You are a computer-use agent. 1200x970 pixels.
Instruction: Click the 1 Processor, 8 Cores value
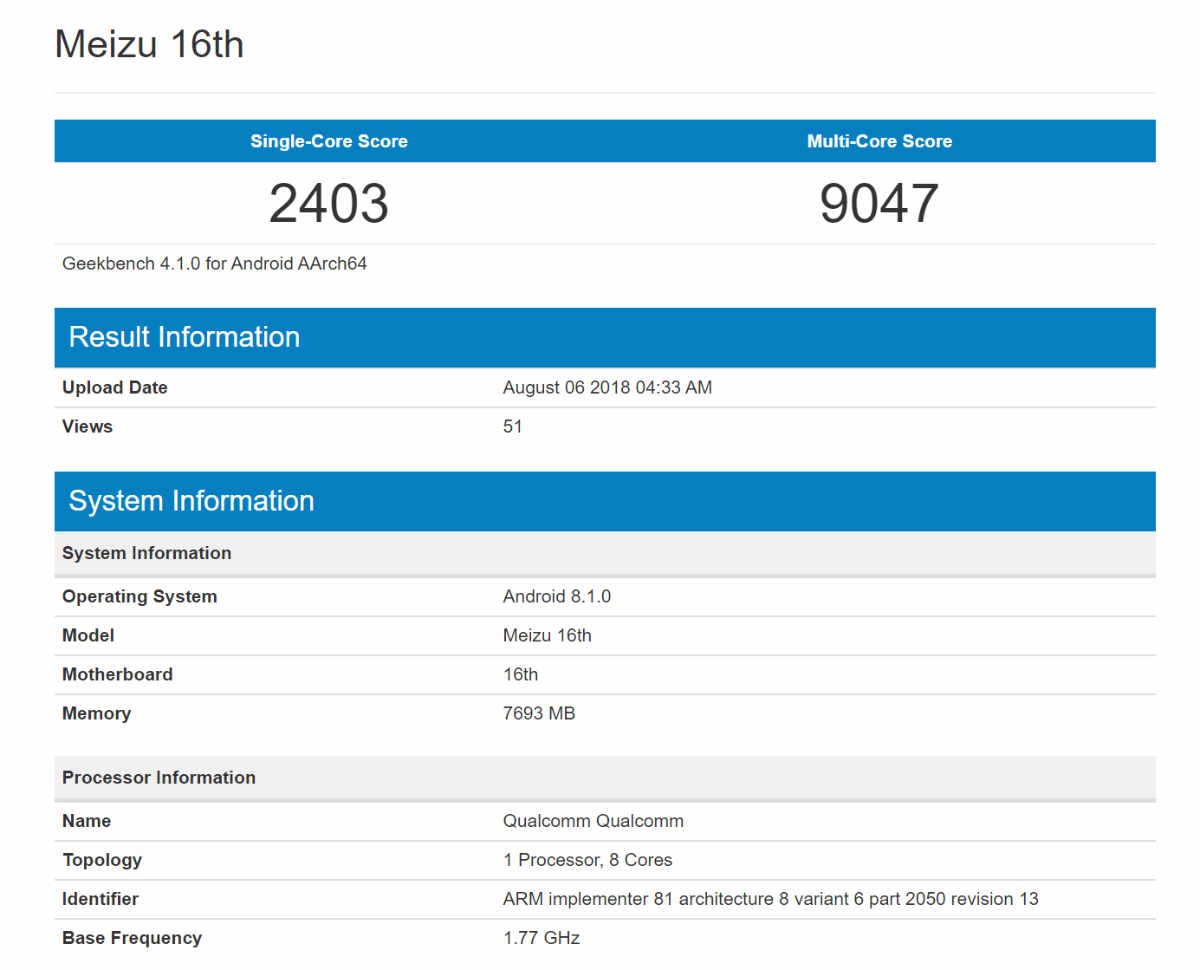(588, 860)
